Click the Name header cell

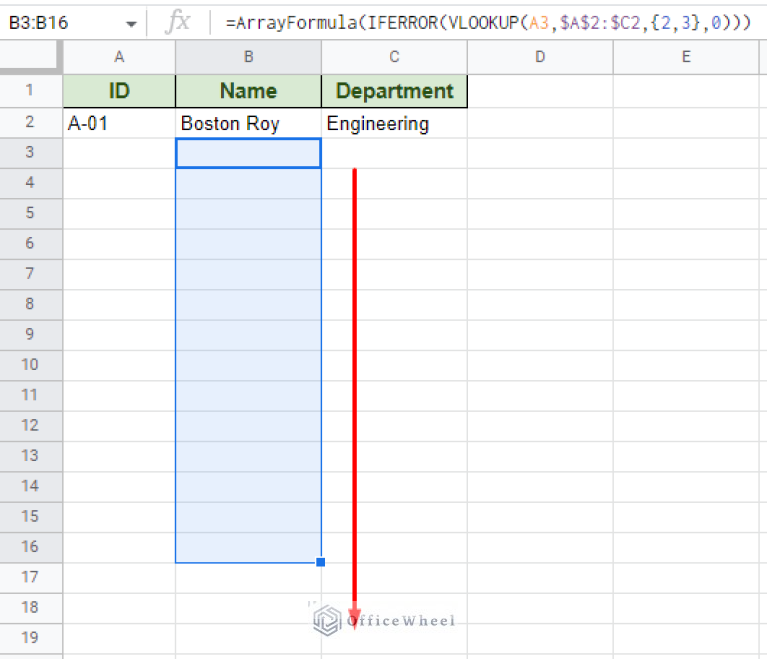pos(248,91)
